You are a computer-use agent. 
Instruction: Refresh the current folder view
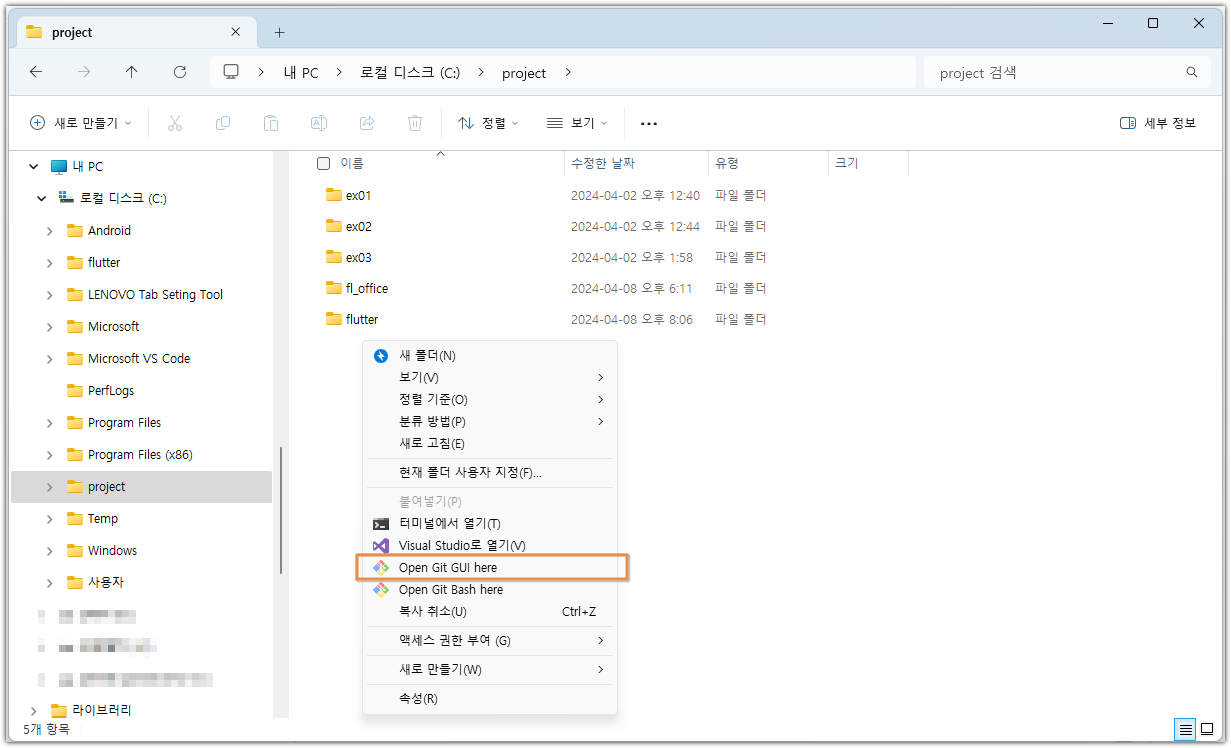(180, 72)
